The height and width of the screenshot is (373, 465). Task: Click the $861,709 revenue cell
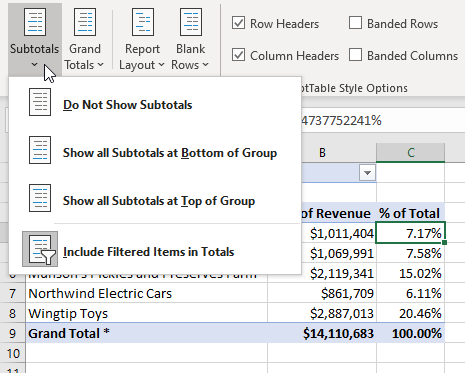coord(322,293)
